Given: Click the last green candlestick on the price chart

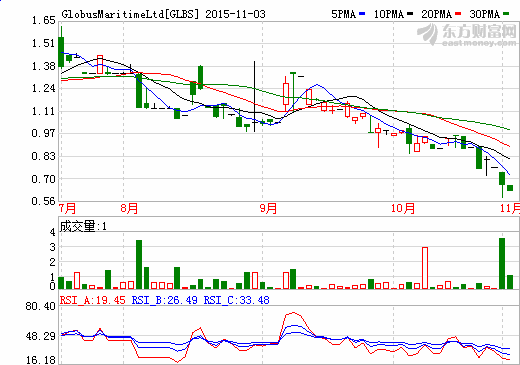Looking at the screenshot, I should click(510, 188).
